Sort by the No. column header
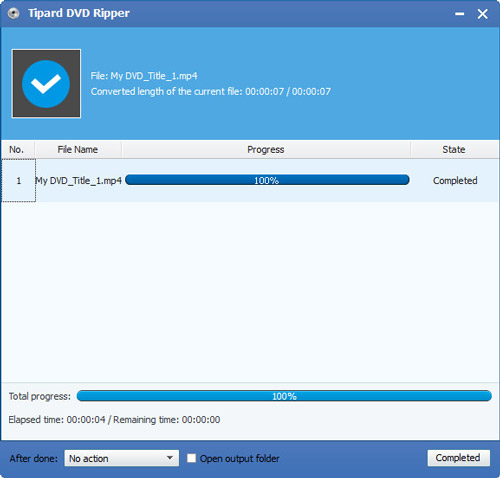This screenshot has width=500, height=478. pyautogui.click(x=18, y=149)
